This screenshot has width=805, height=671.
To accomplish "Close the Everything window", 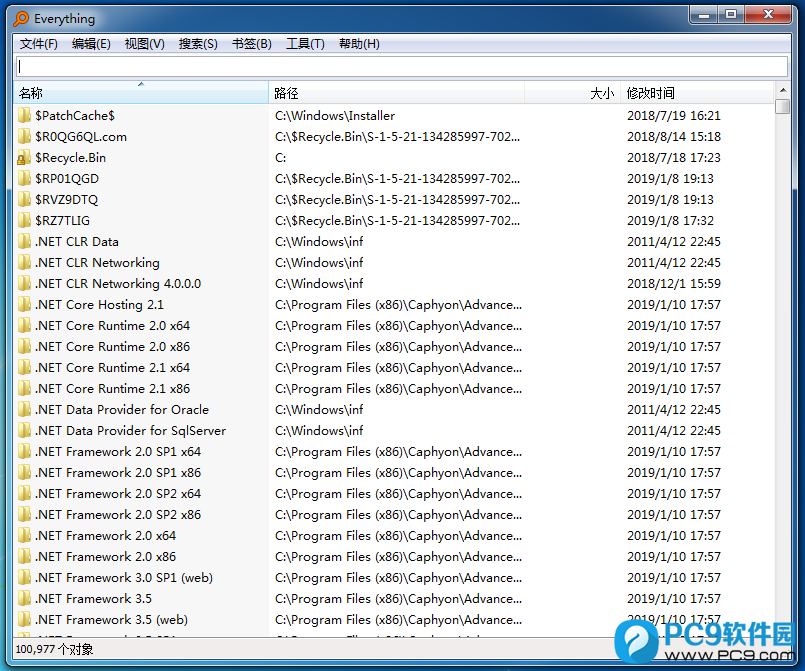I will (768, 15).
